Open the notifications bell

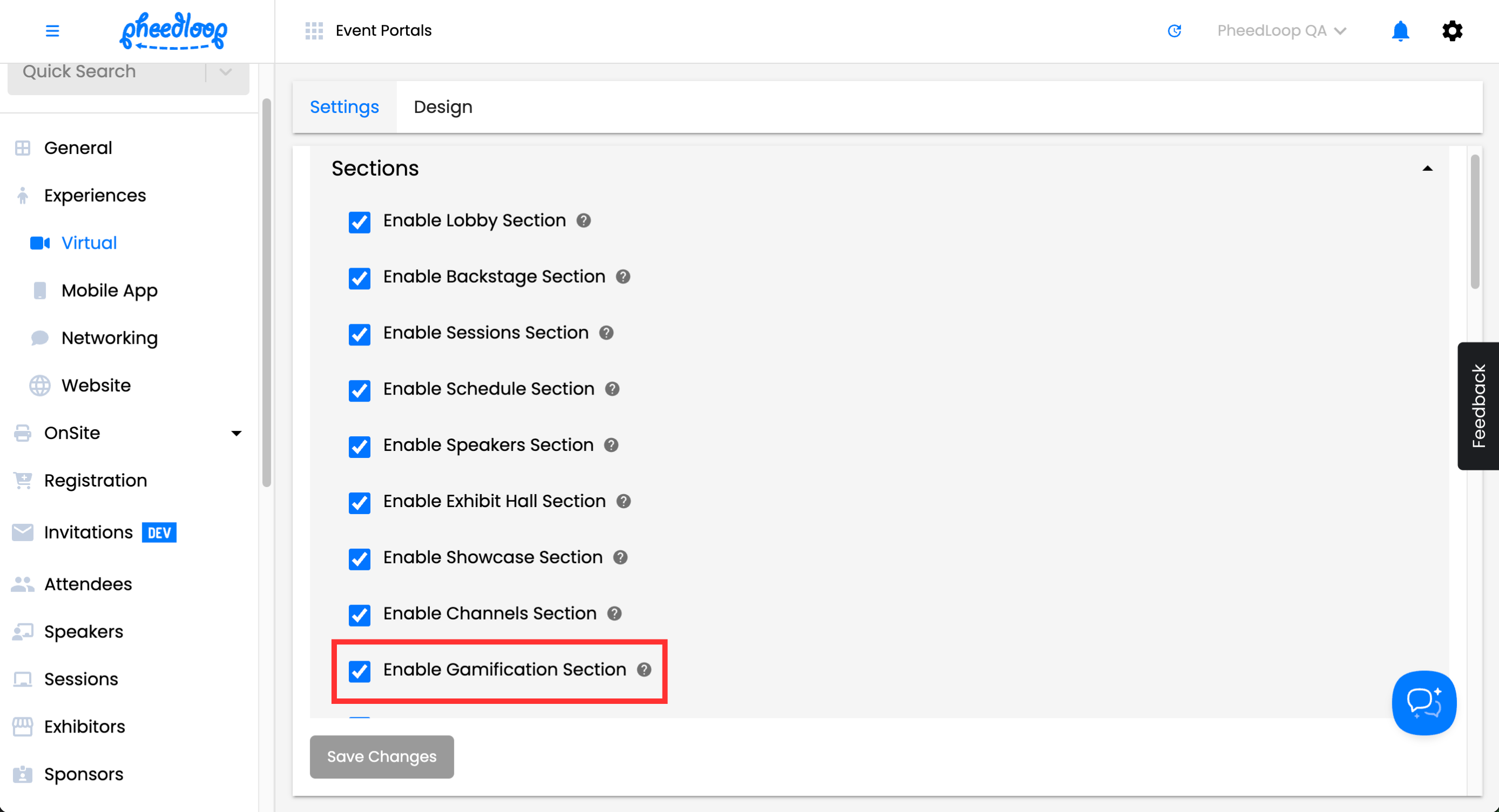click(1400, 31)
